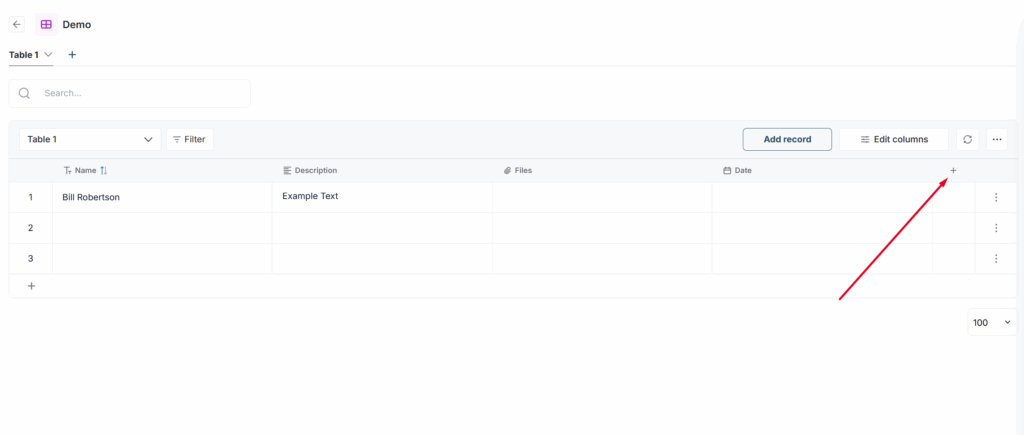
Task: Change rows per page from 100
Action: [x=992, y=322]
